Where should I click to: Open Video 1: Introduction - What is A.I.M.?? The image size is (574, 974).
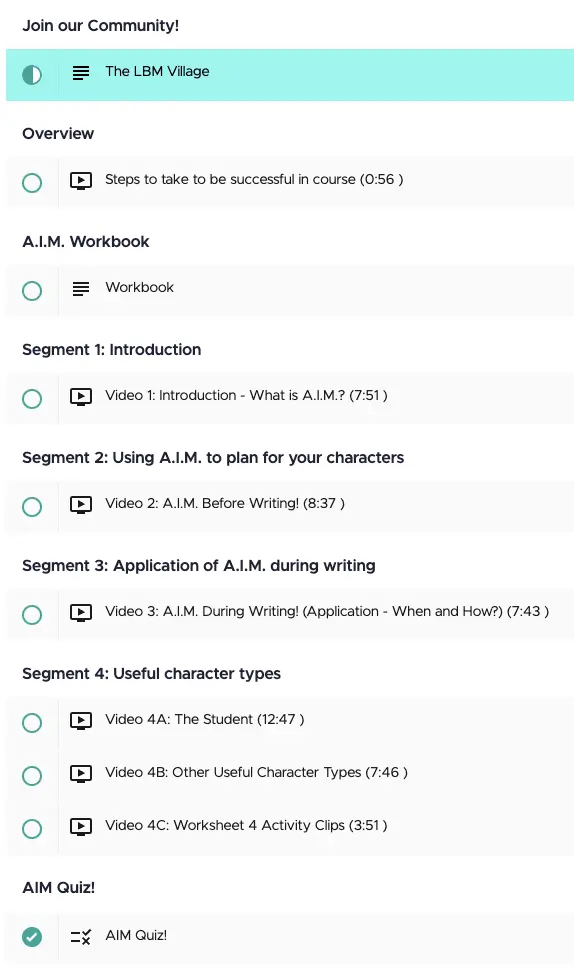tap(247, 396)
